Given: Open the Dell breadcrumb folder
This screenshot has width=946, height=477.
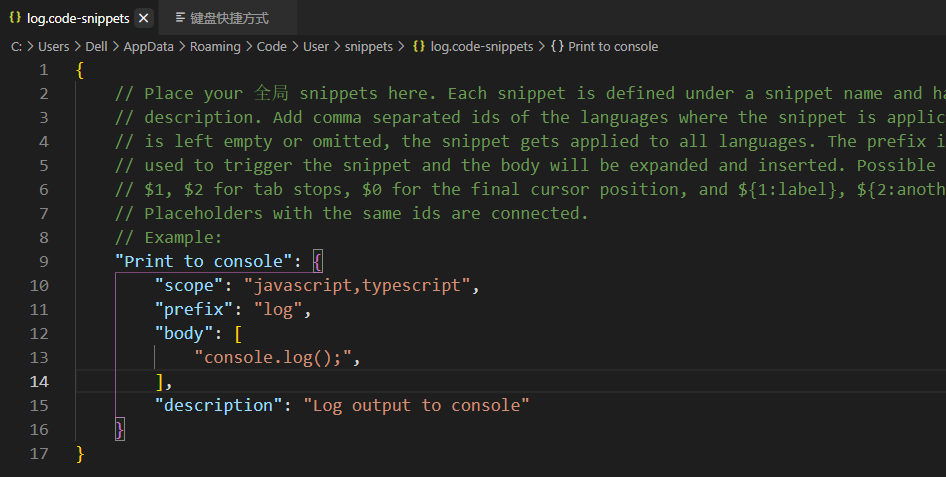Looking at the screenshot, I should tap(97, 46).
